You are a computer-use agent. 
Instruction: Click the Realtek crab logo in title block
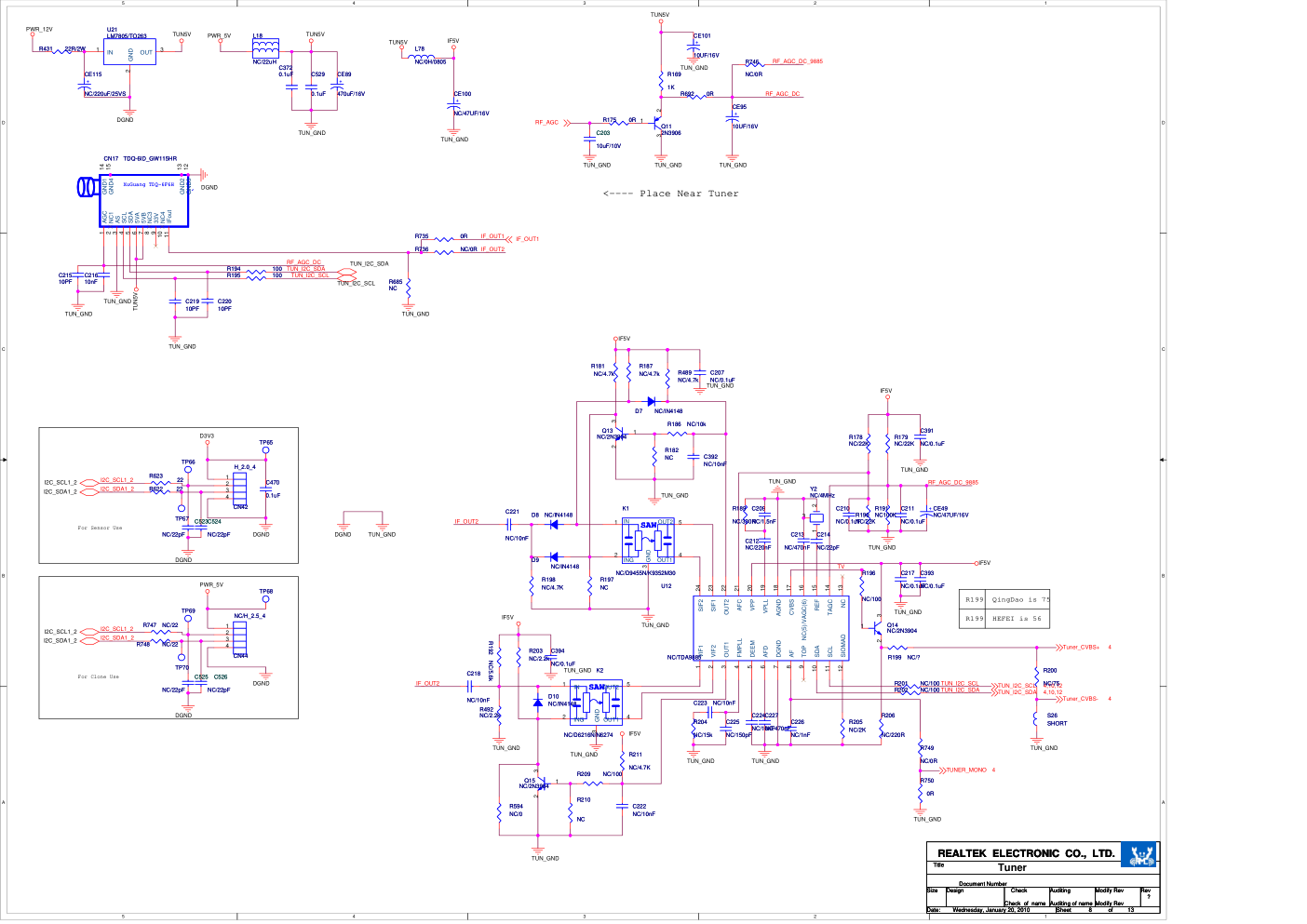pos(1139,855)
